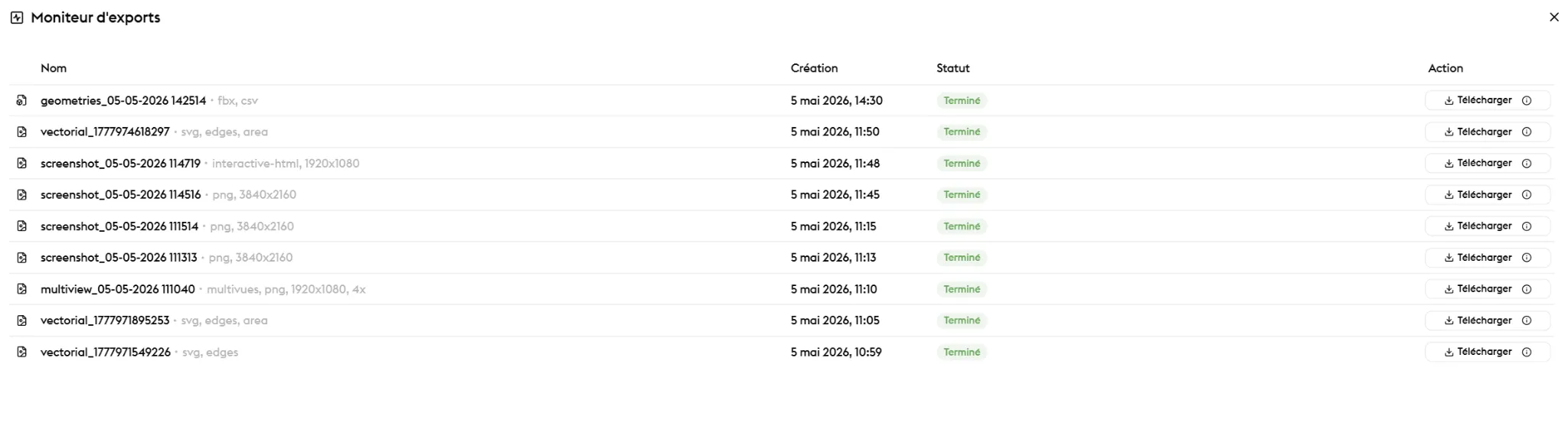The width and height of the screenshot is (1568, 426).
Task: Download the interactive-html screenshot 114719
Action: [x=1478, y=163]
